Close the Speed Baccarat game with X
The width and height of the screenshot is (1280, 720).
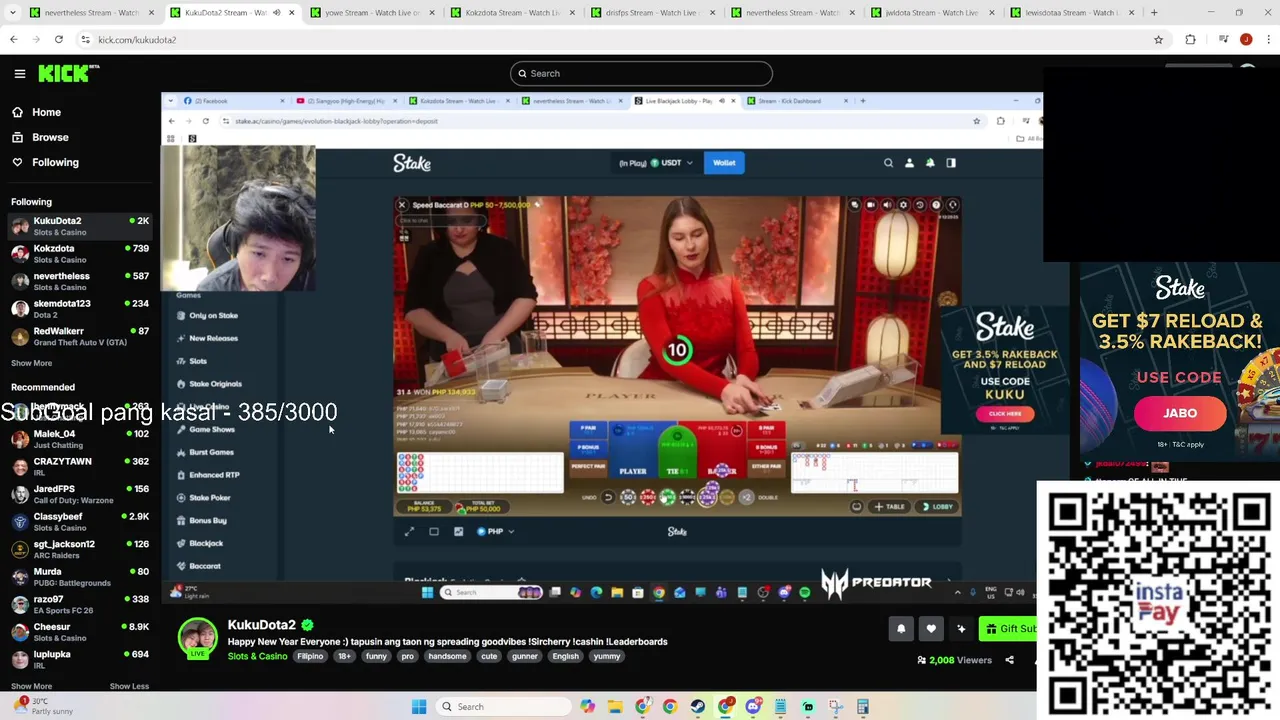click(x=402, y=205)
